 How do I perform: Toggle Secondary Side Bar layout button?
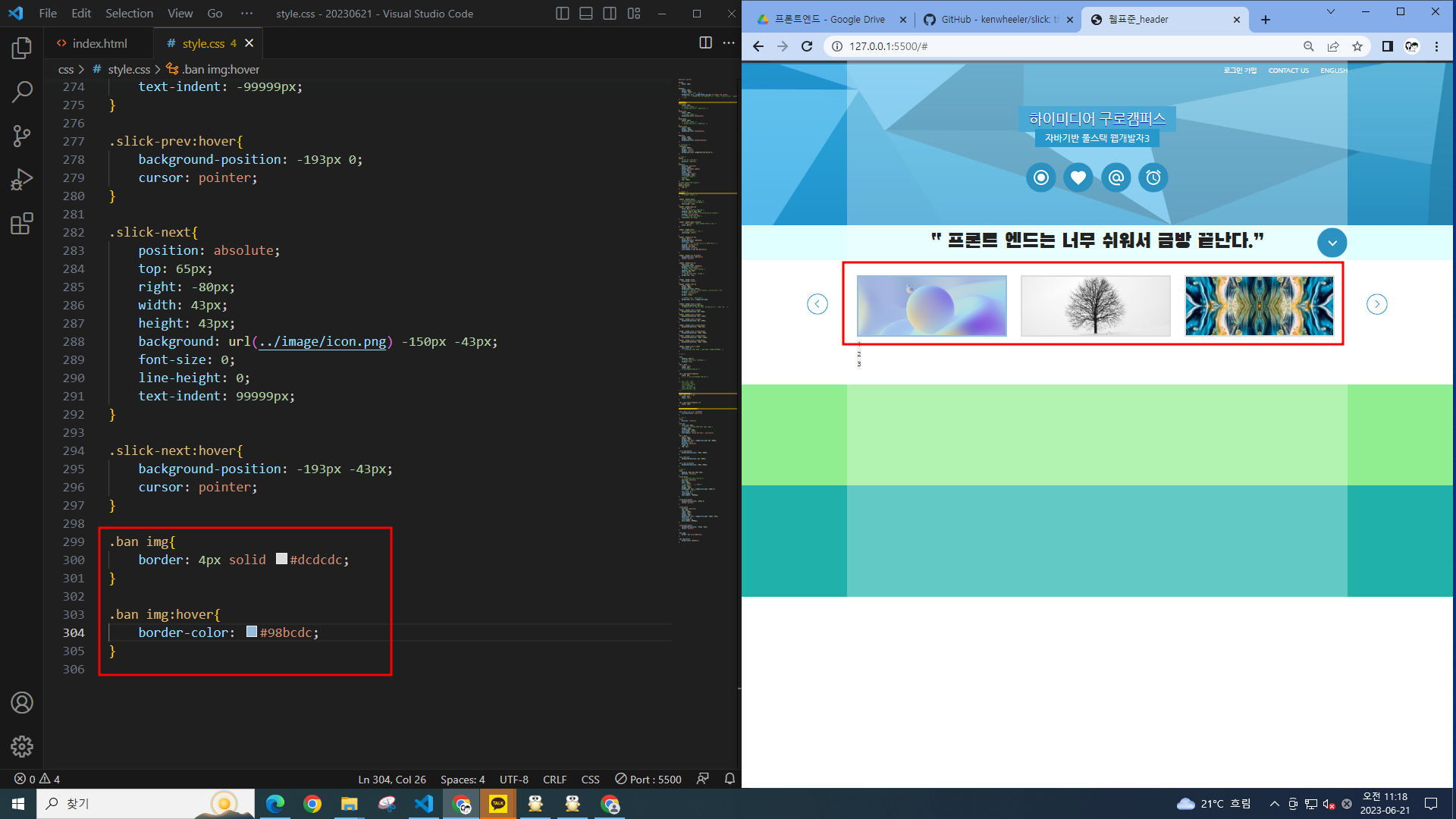(x=610, y=14)
